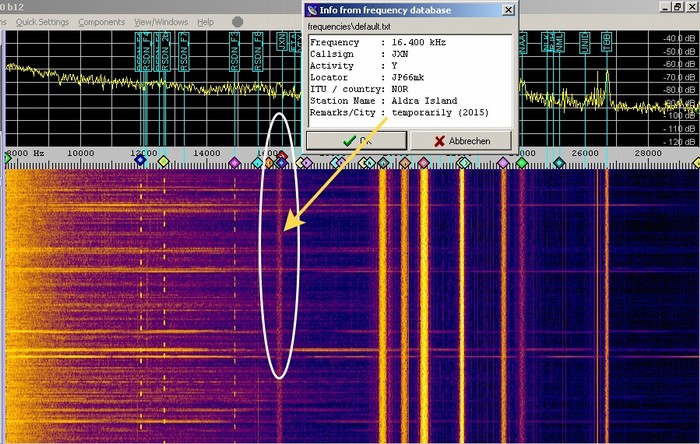Confirm the frequency info dialog with OK
Viewport: 700px width, 444px height.
355,141
